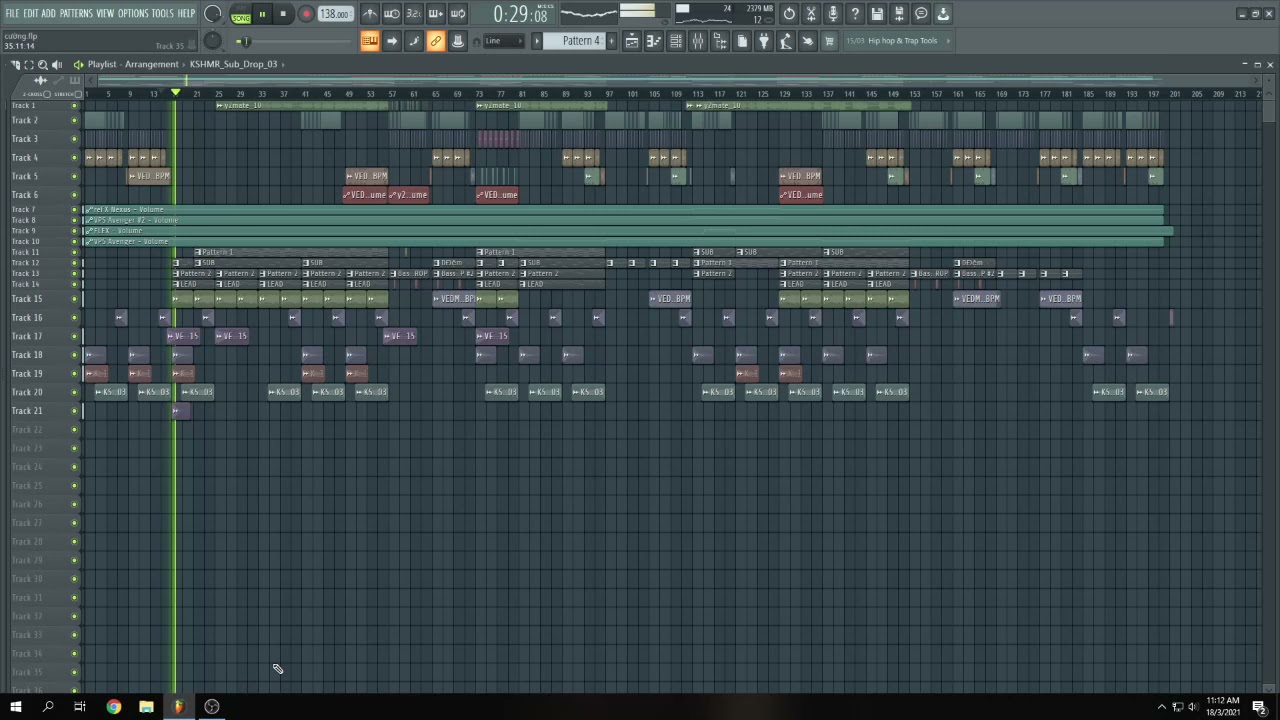The height and width of the screenshot is (720, 1280).
Task: Mute Track 17 with green dot
Action: click(74, 337)
